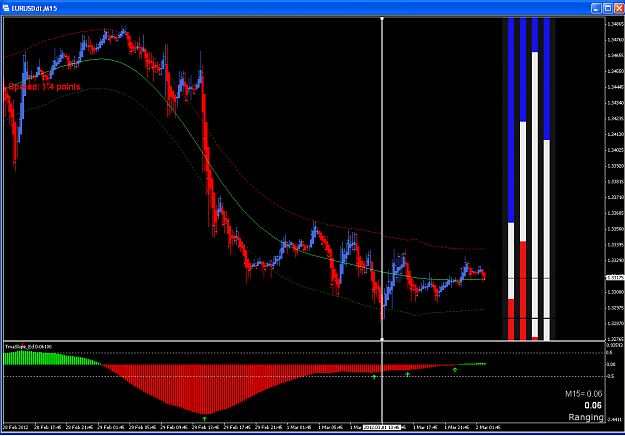This screenshot has width=625, height=436.
Task: Click the green arrow under the histogram's lowest trough
Action: pos(204,418)
